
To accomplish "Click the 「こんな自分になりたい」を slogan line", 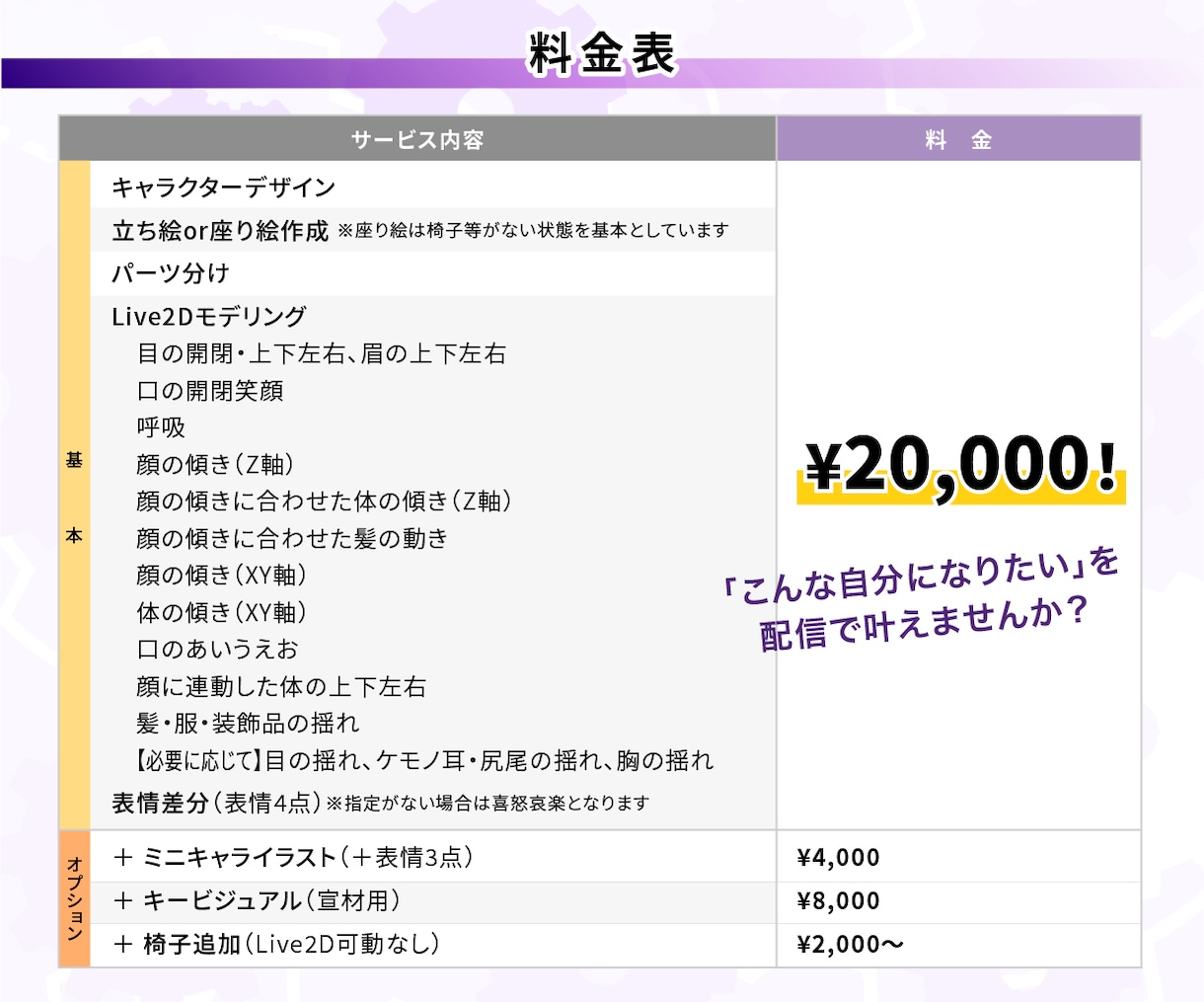I will (x=922, y=575).
